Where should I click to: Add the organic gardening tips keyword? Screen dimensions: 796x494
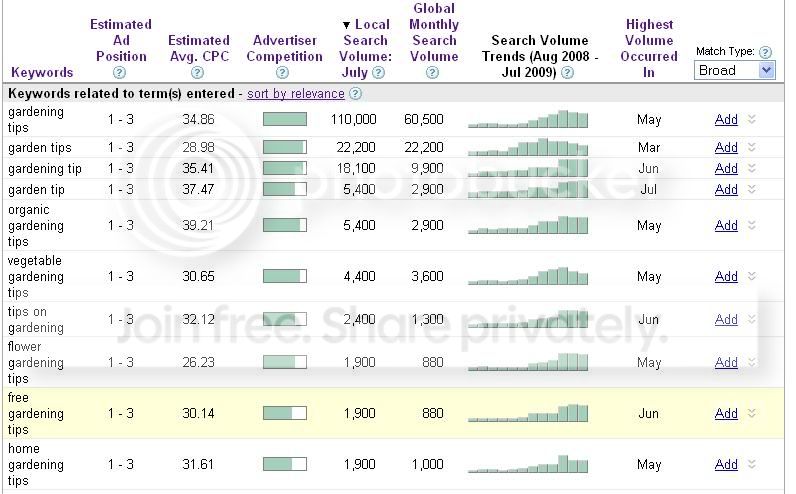tap(726, 225)
